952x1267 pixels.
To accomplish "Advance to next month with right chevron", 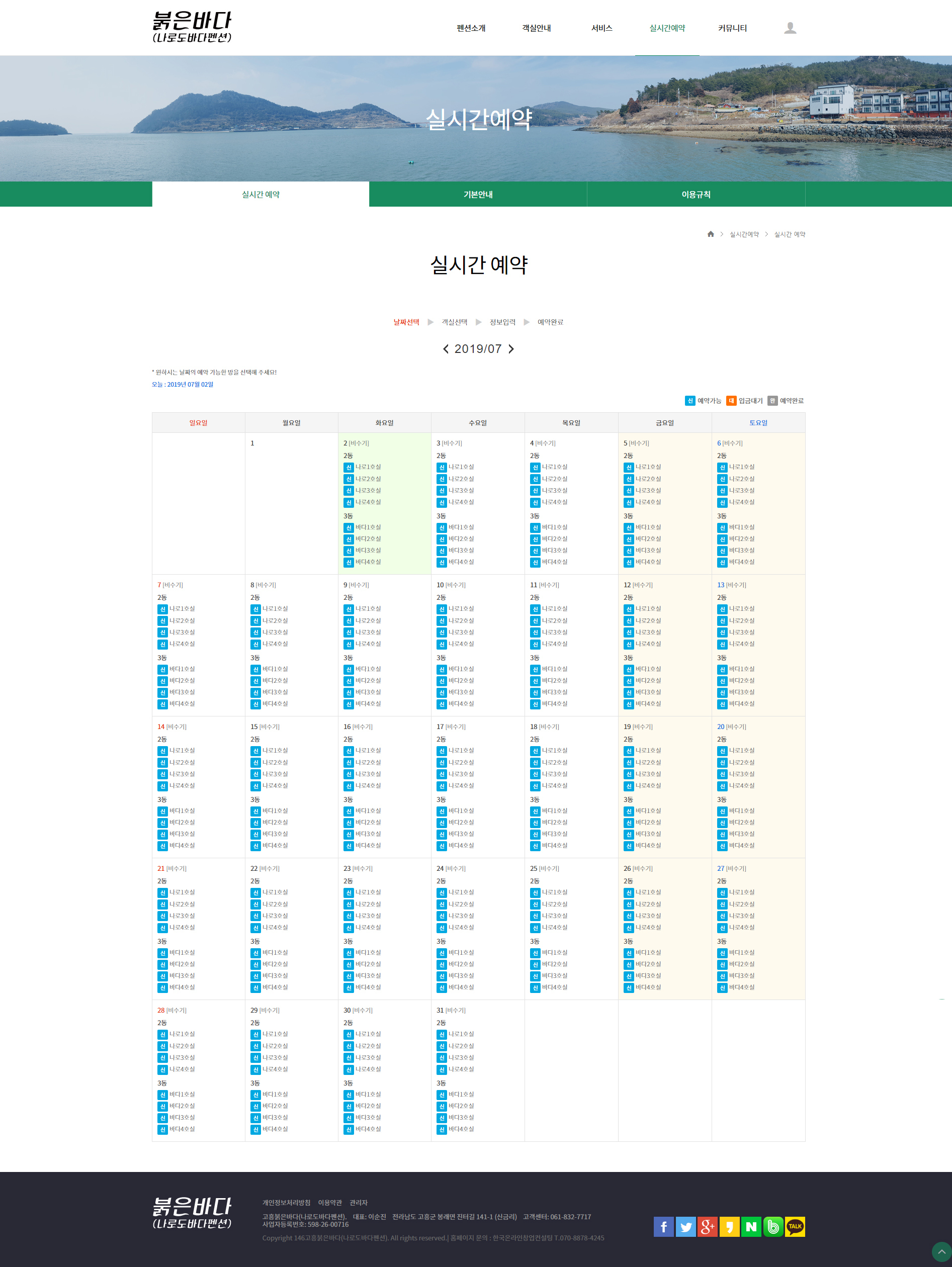I will coord(511,349).
